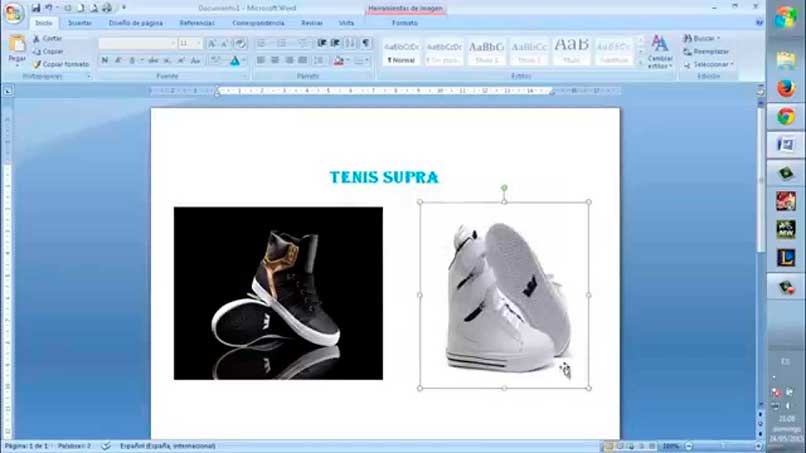This screenshot has width=806, height=453.
Task: Switch to the Insertar tab
Action: pyautogui.click(x=80, y=23)
